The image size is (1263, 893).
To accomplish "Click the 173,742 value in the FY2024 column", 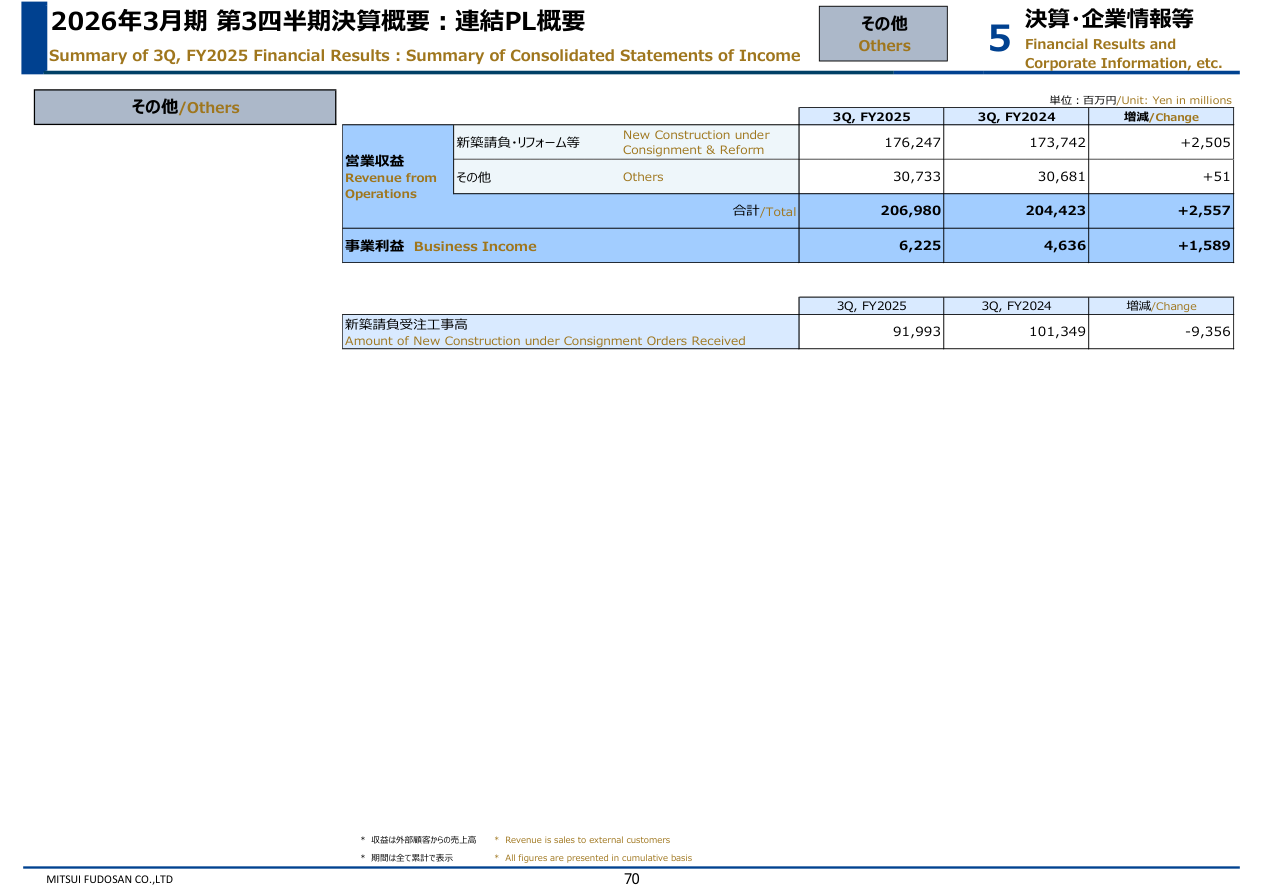I will (1015, 143).
